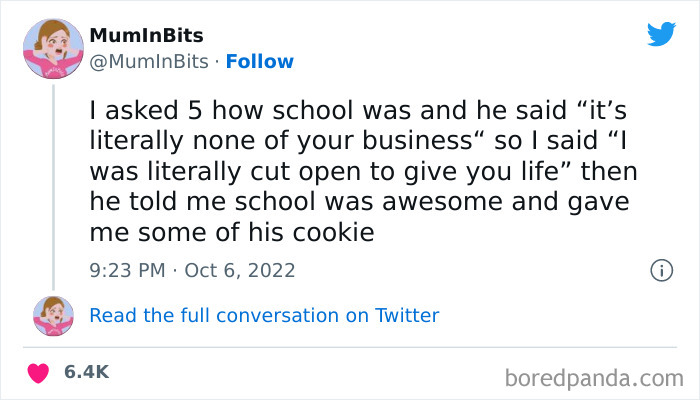The image size is (700, 400).
Task: Click the blue Twitter bird logo
Action: (661, 35)
